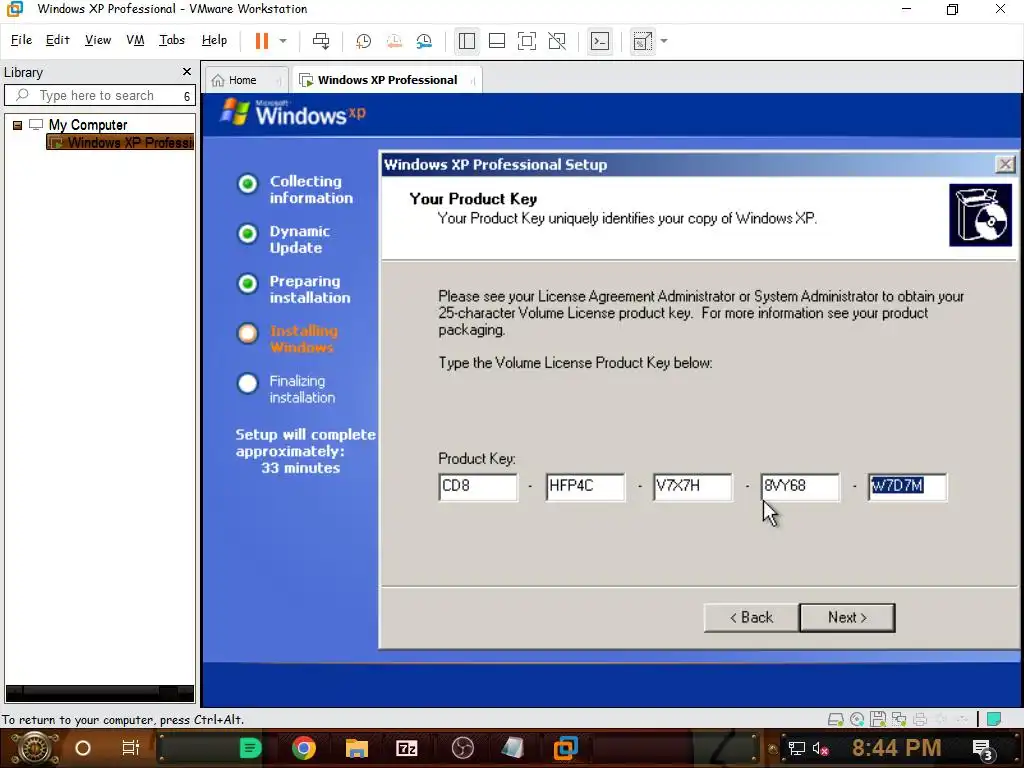The height and width of the screenshot is (768, 1024).
Task: Toggle the library sidebar view icon
Action: tap(467, 41)
